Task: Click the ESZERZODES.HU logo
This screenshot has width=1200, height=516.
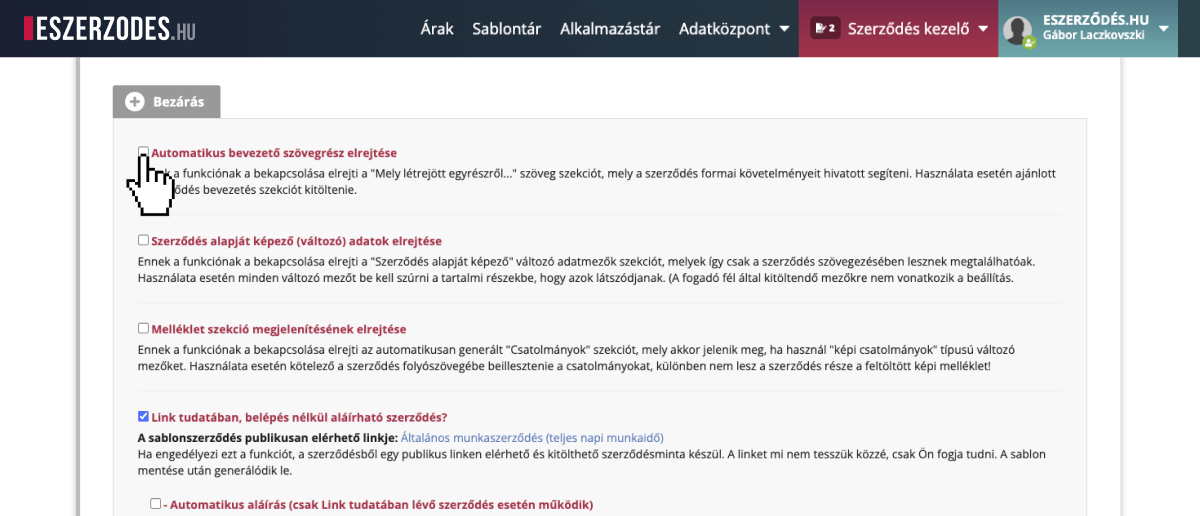Action: click(x=109, y=28)
